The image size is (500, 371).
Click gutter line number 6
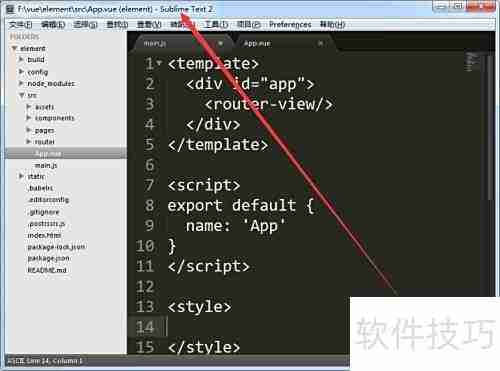pyautogui.click(x=150, y=165)
